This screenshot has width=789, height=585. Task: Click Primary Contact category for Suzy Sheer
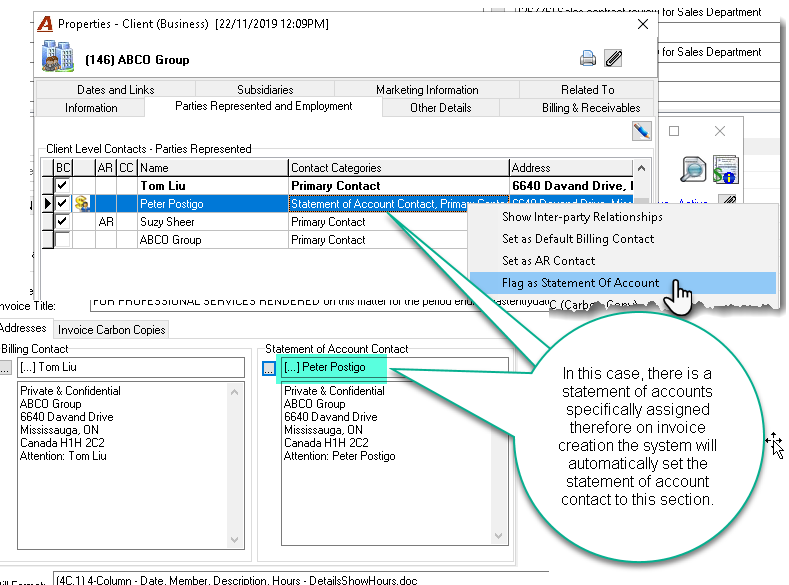(378, 222)
